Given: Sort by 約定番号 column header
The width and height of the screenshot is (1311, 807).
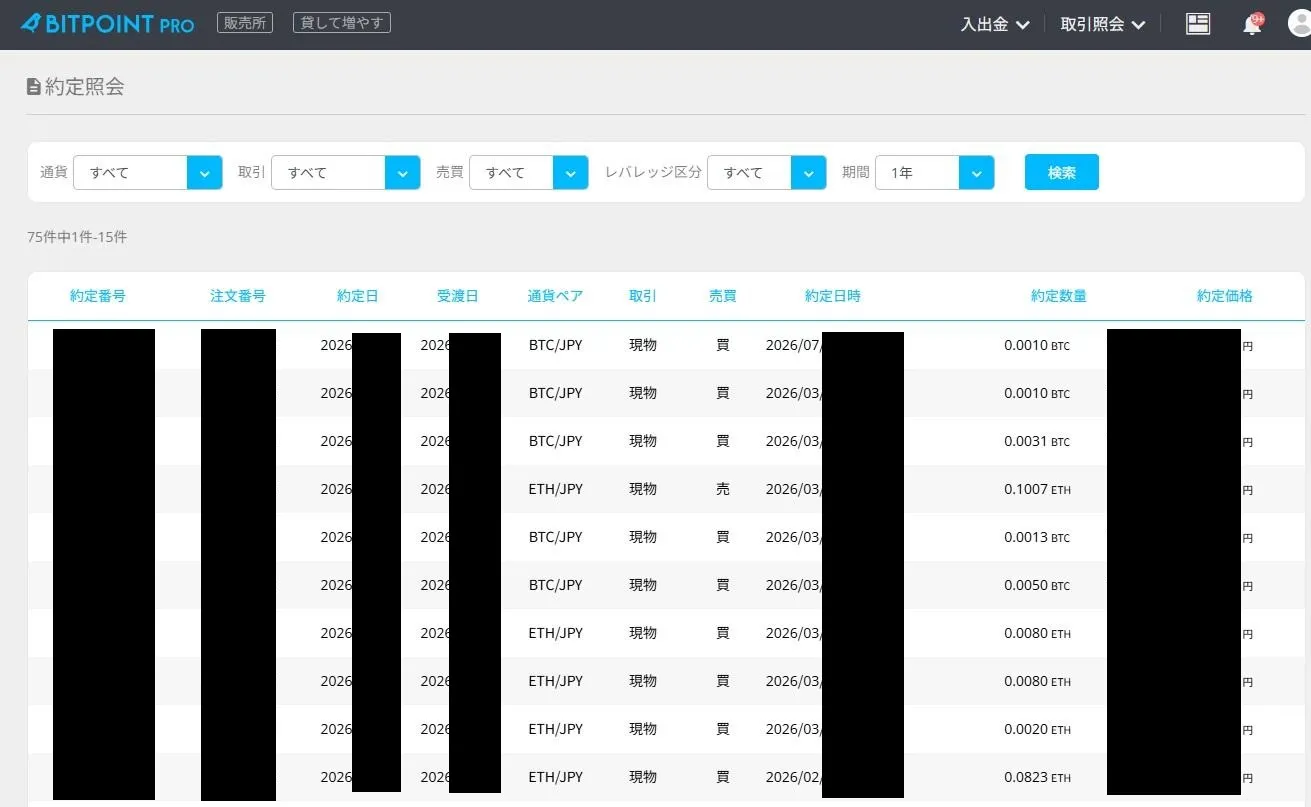Looking at the screenshot, I should (x=98, y=296).
